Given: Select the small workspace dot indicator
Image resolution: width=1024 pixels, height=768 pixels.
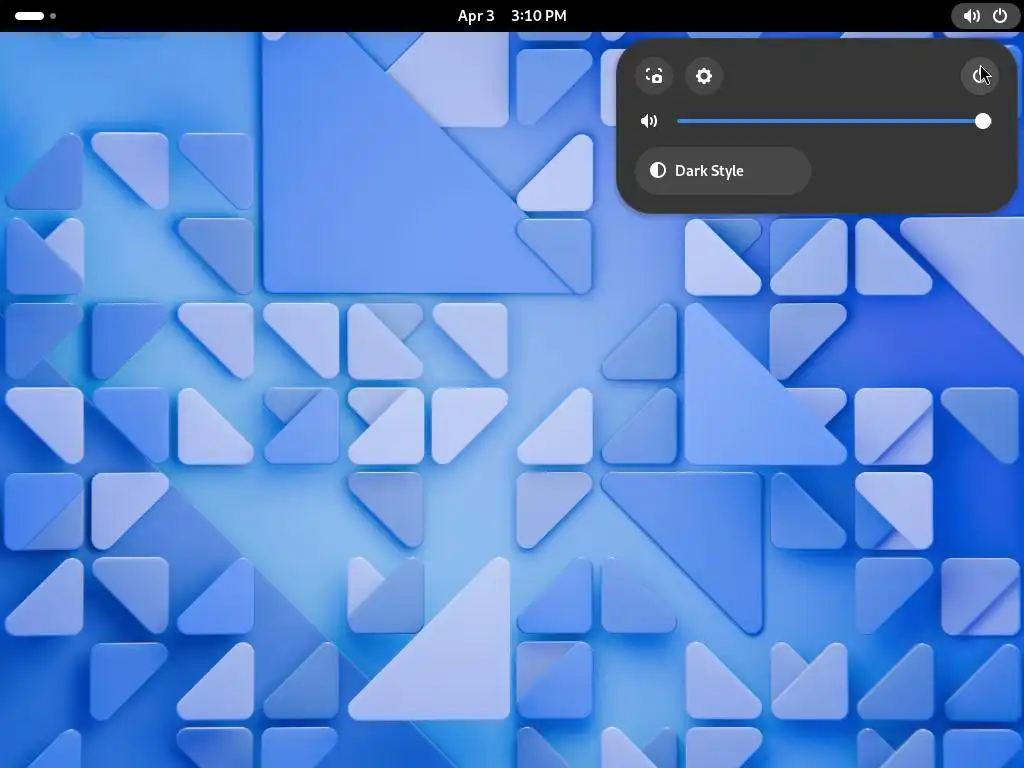Looking at the screenshot, I should (53, 16).
